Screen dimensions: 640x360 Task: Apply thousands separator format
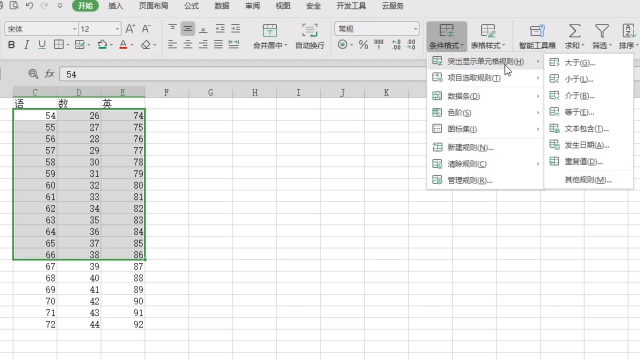(x=379, y=44)
